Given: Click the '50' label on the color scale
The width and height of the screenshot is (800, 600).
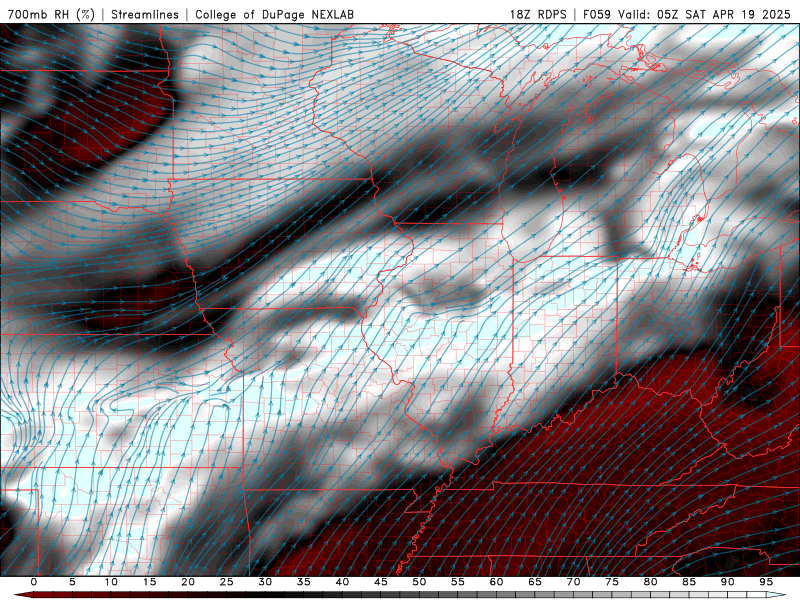Looking at the screenshot, I should 419,582.
